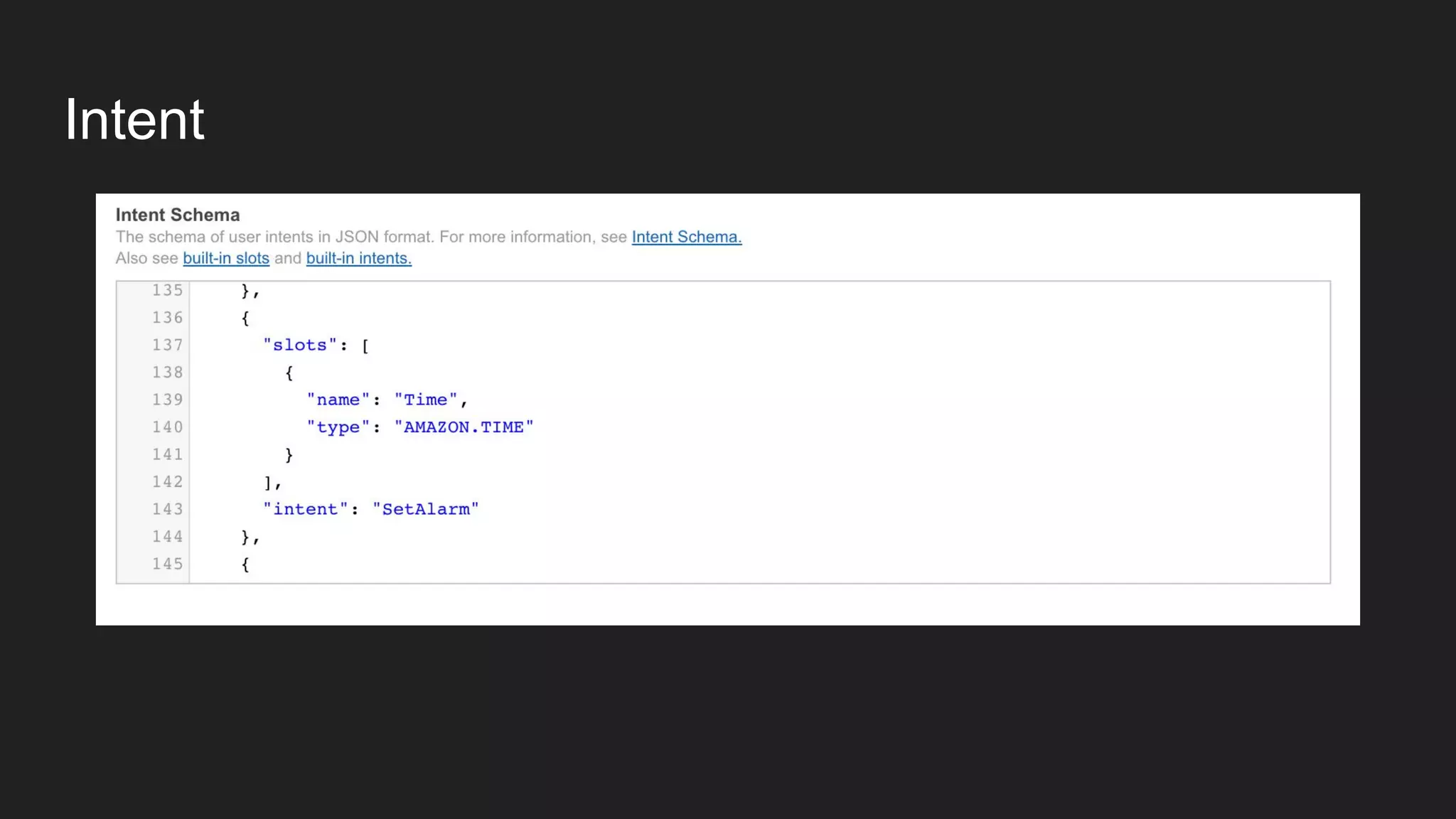
Task: Click the "AMAZON.TIME" type value
Action: [x=464, y=427]
